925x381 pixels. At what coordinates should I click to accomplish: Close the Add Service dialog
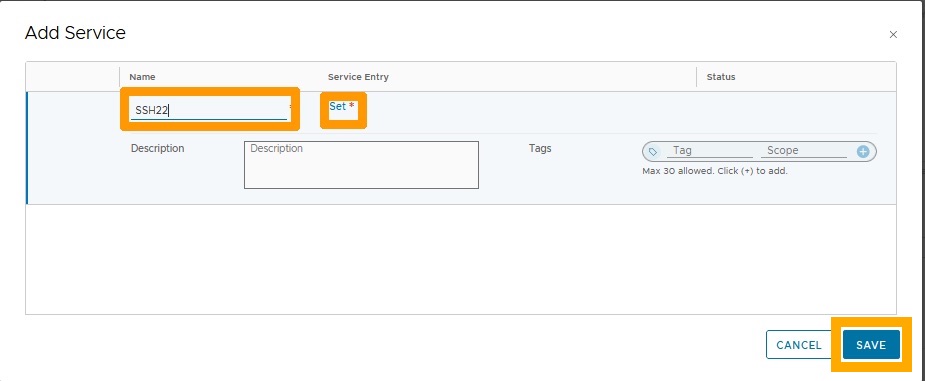(x=893, y=35)
